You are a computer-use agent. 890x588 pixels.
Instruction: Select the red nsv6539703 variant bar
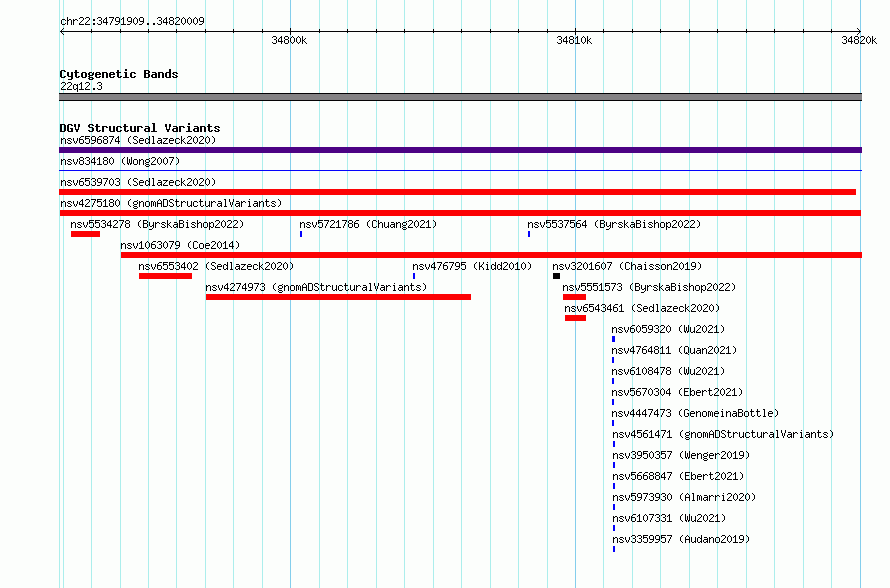tap(457, 192)
